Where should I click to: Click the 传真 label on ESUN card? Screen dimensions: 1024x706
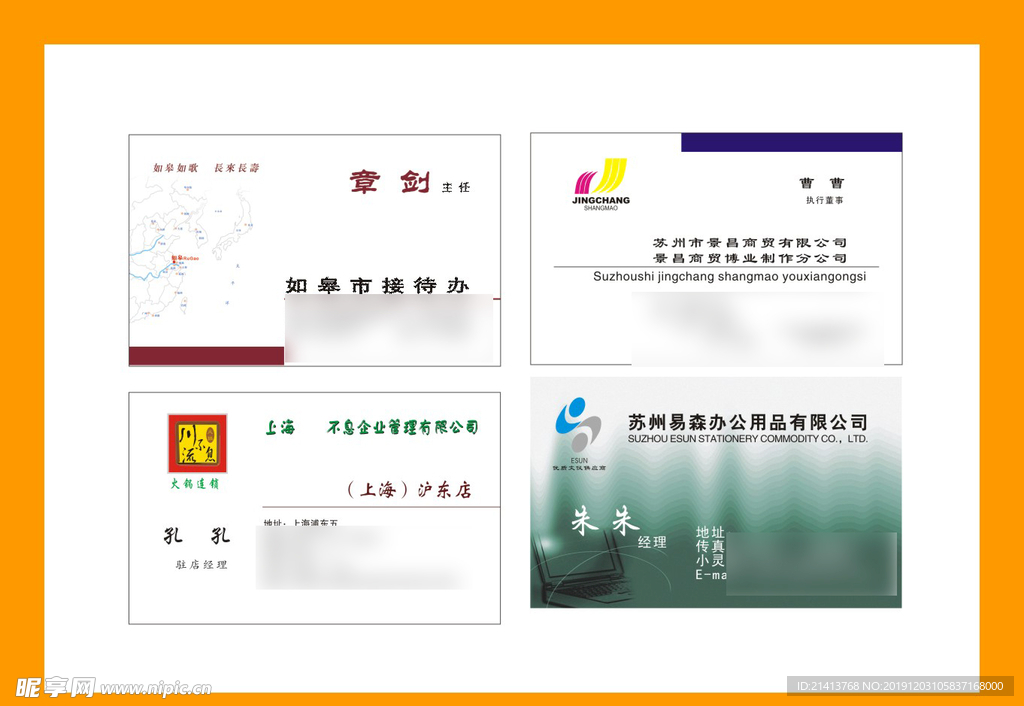710,547
